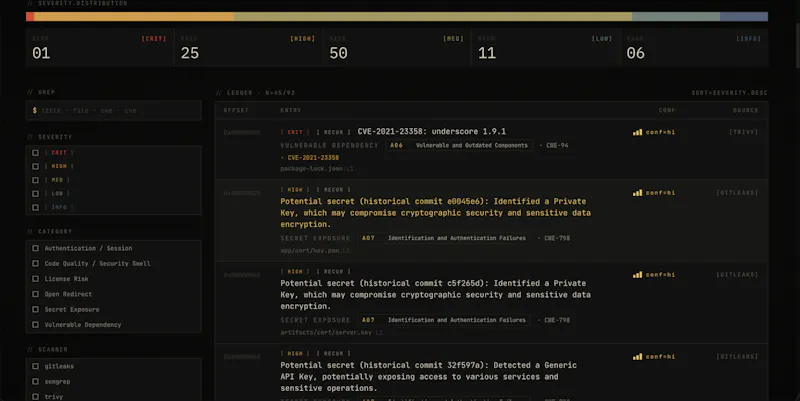Select the LOW count card showing 11

point(545,48)
